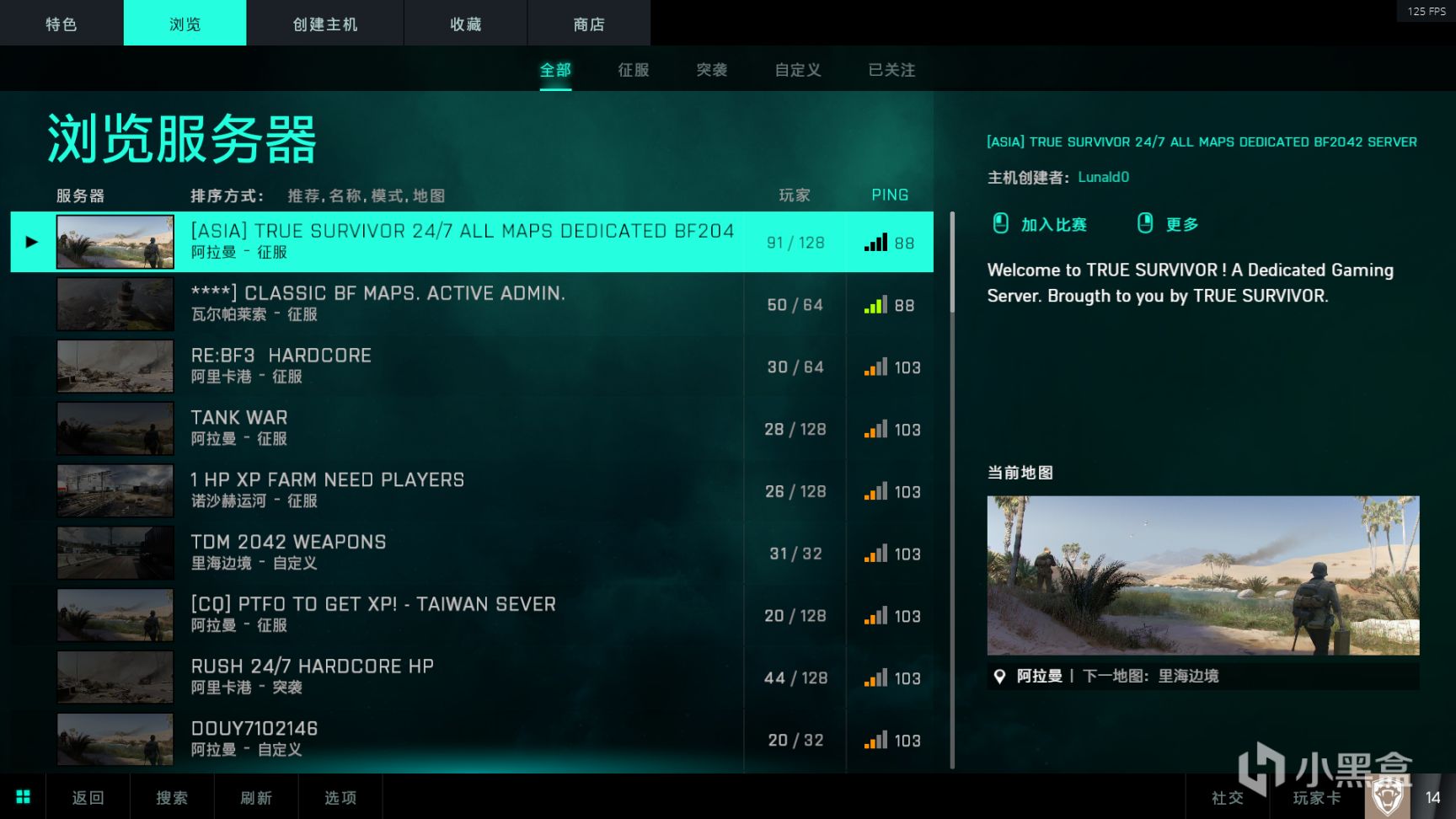The height and width of the screenshot is (819, 1456).
Task: Select the RE:BF3 HARDCORE server
Action: [472, 367]
